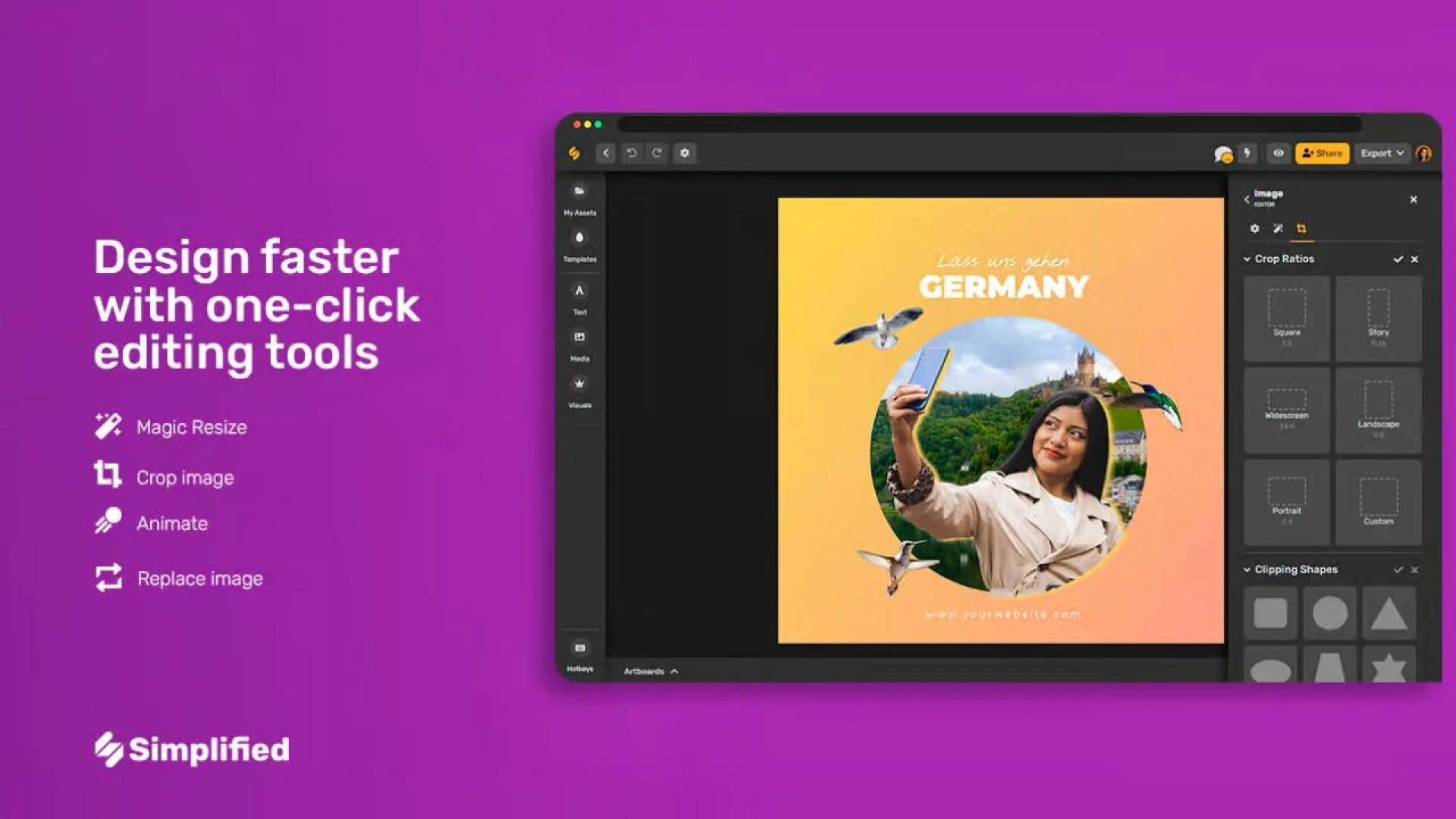Toggle quick actions lightning bolt

tap(1246, 153)
